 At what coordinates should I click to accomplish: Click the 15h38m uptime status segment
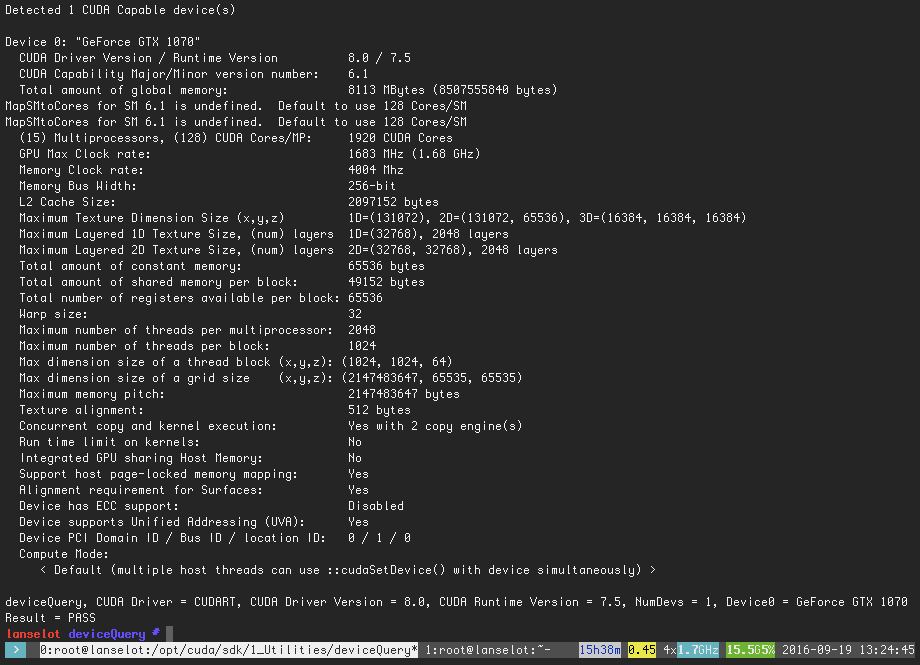pyautogui.click(x=600, y=650)
